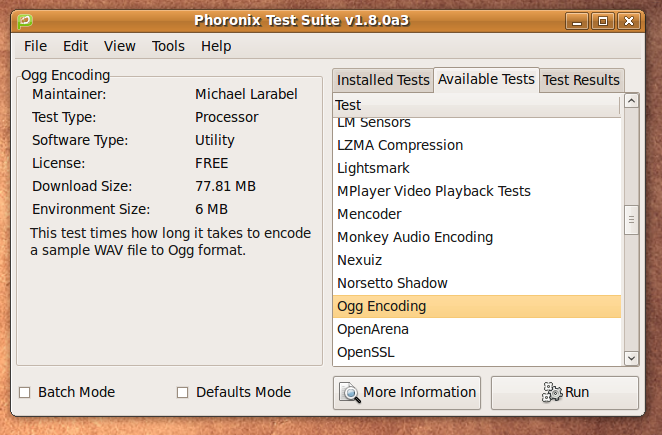The width and height of the screenshot is (662, 435).
Task: Click the Michael Larabel maintainer value
Action: pos(246,94)
